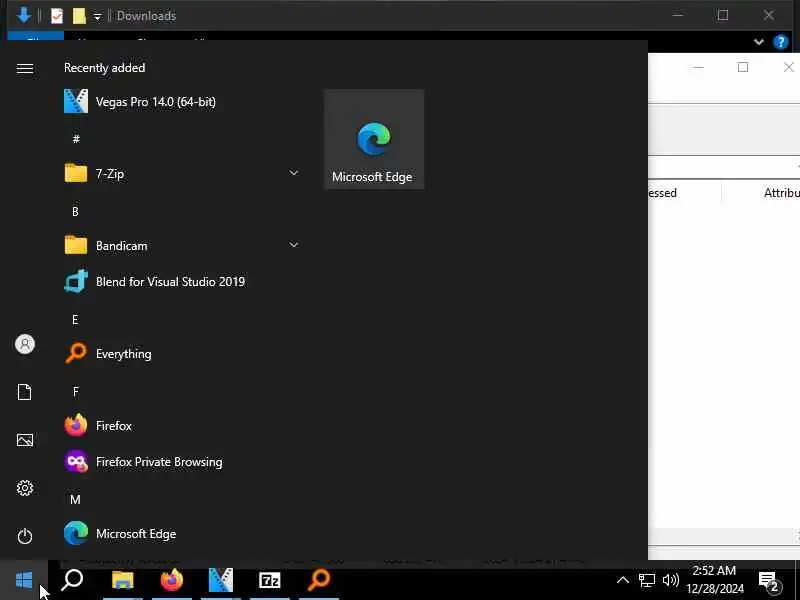The width and height of the screenshot is (800, 600).
Task: Open the clock showing 2:52 AM
Action: (714, 580)
